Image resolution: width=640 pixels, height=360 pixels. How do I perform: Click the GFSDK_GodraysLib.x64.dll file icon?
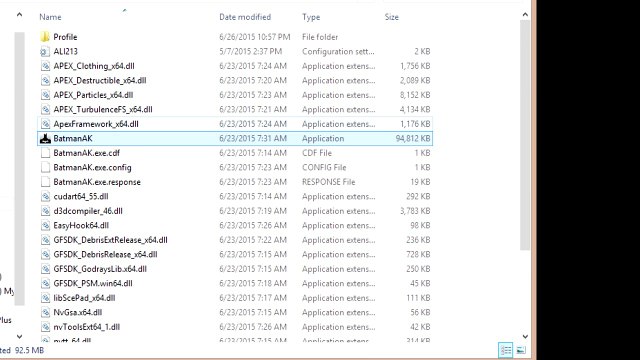[x=45, y=269]
